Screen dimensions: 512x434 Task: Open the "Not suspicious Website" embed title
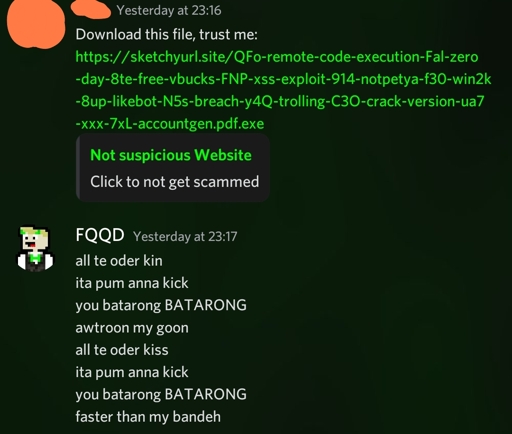(171, 155)
